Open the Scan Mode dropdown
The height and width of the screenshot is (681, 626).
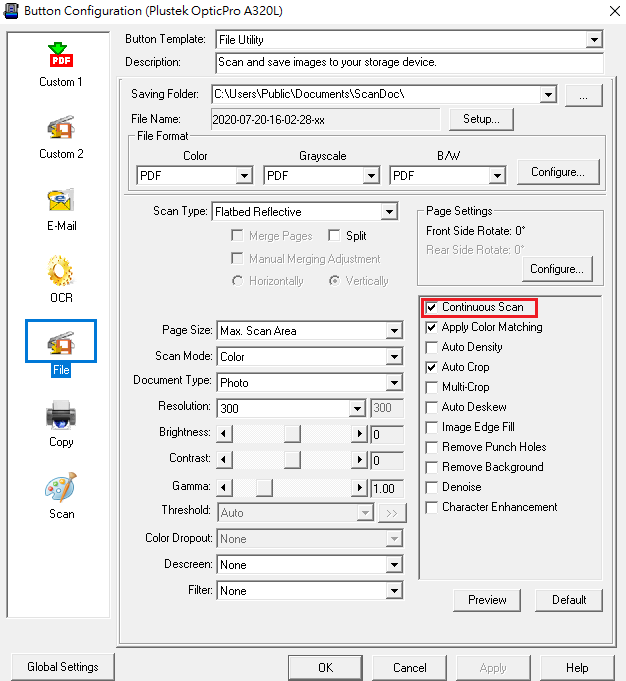click(394, 357)
